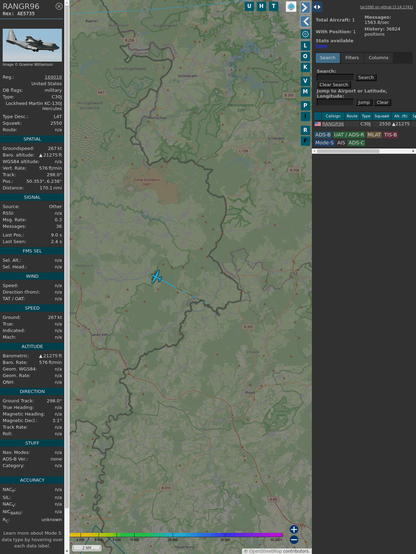This screenshot has width=416, height=554.
Task: Close the RANGR96 aircraft info panel
Action: point(59,6)
